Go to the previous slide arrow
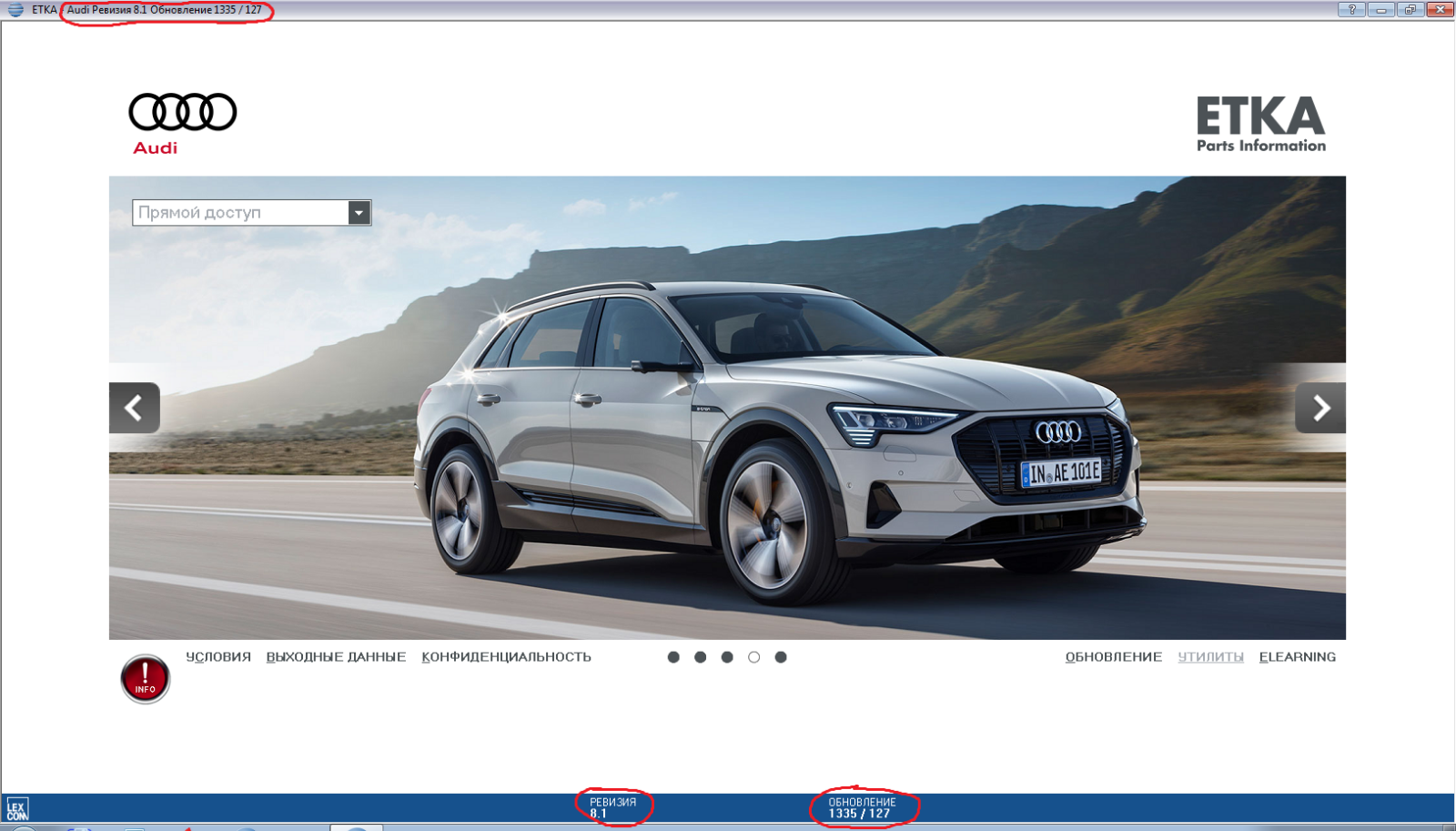Image resolution: width=1456 pixels, height=831 pixels. click(135, 408)
